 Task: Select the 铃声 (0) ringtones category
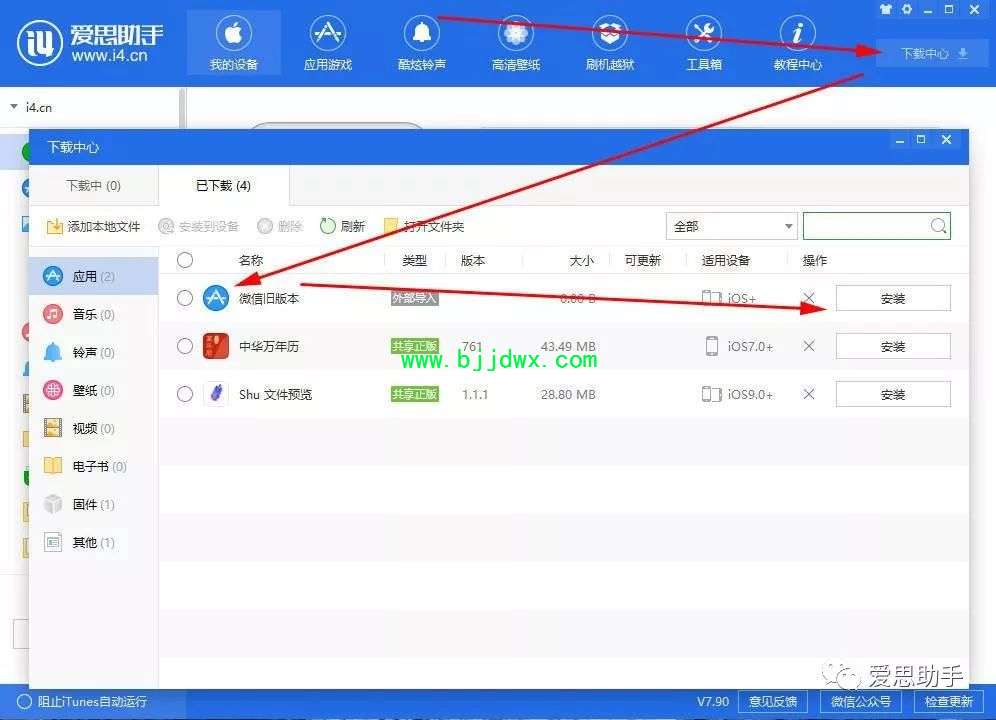(x=93, y=353)
